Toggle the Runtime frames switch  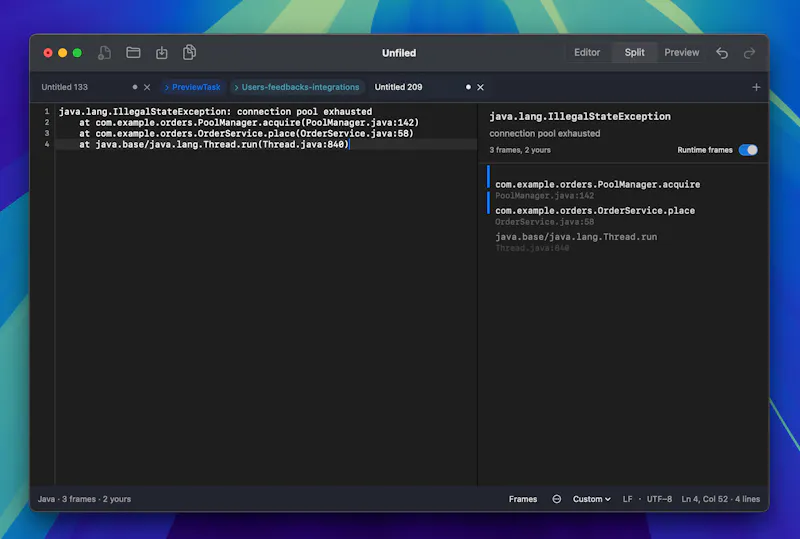(x=748, y=150)
